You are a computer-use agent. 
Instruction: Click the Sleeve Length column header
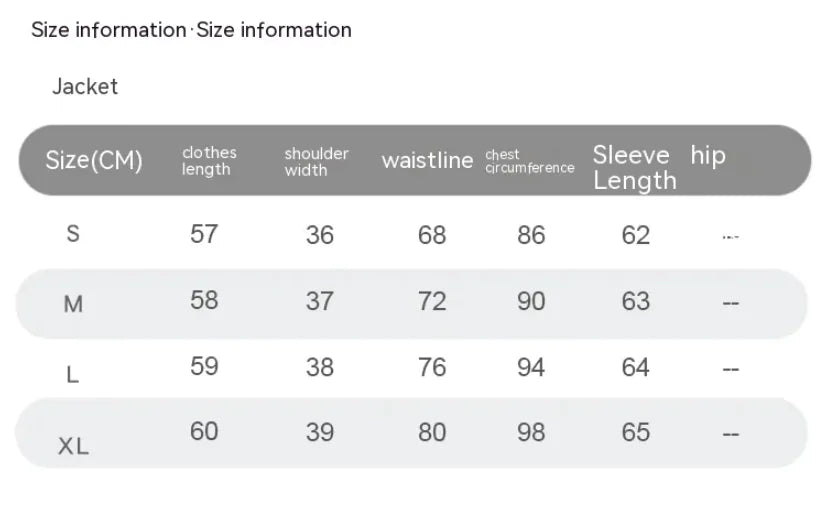pos(633,167)
